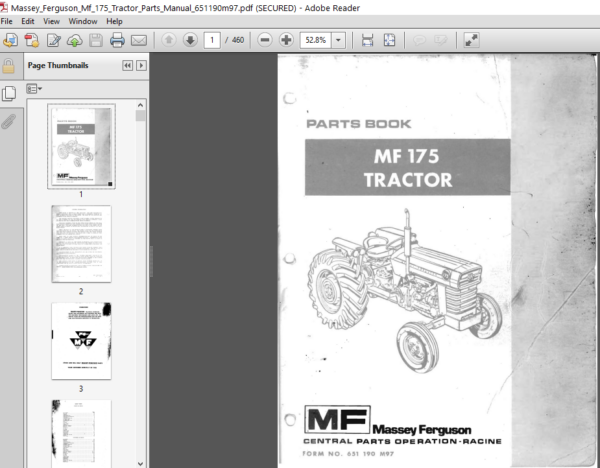Open the zoom level dropdown arrow
The width and height of the screenshot is (600, 468).
(338, 40)
